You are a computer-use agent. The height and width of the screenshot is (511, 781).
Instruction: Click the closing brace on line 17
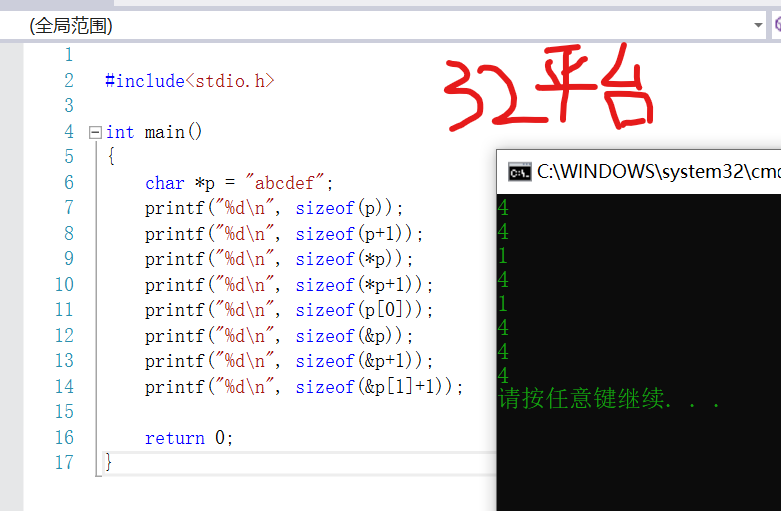[109, 462]
